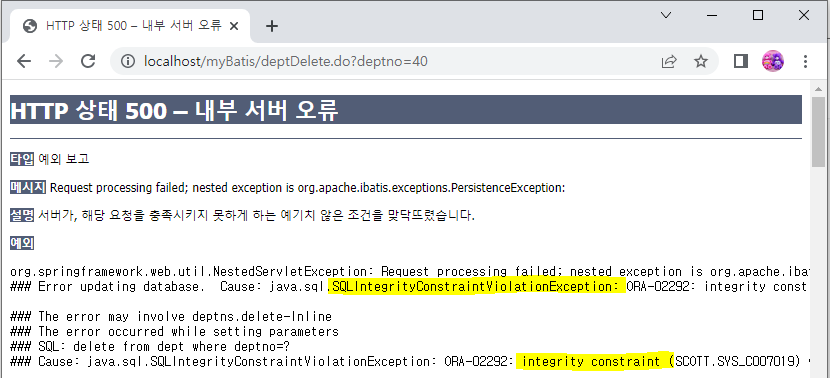
Task: Click the 메시지 label
Action: [28, 187]
